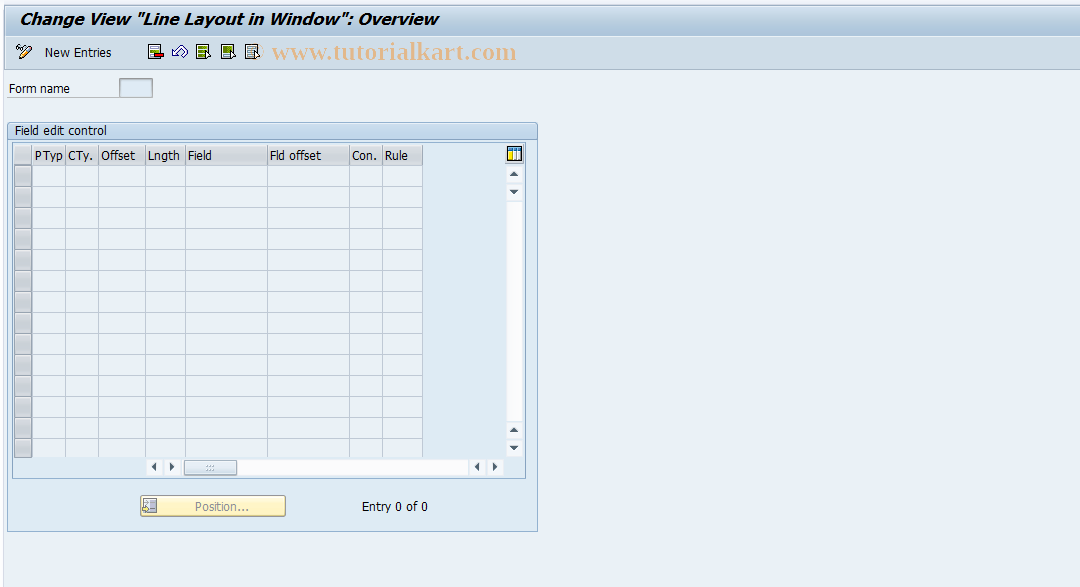Click the Position... button
Viewport: 1080px width, 587px height.
(x=213, y=506)
